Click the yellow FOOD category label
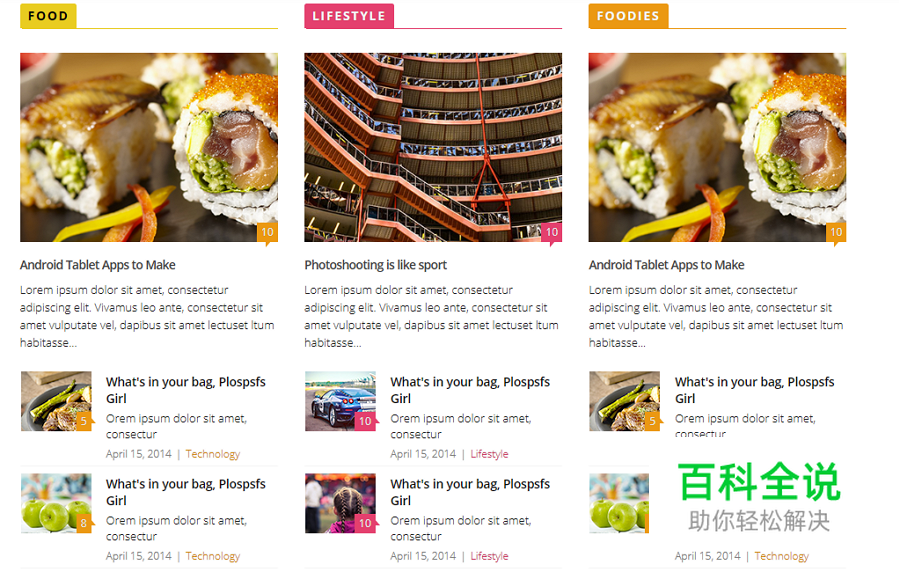The width and height of the screenshot is (899, 571). point(48,16)
